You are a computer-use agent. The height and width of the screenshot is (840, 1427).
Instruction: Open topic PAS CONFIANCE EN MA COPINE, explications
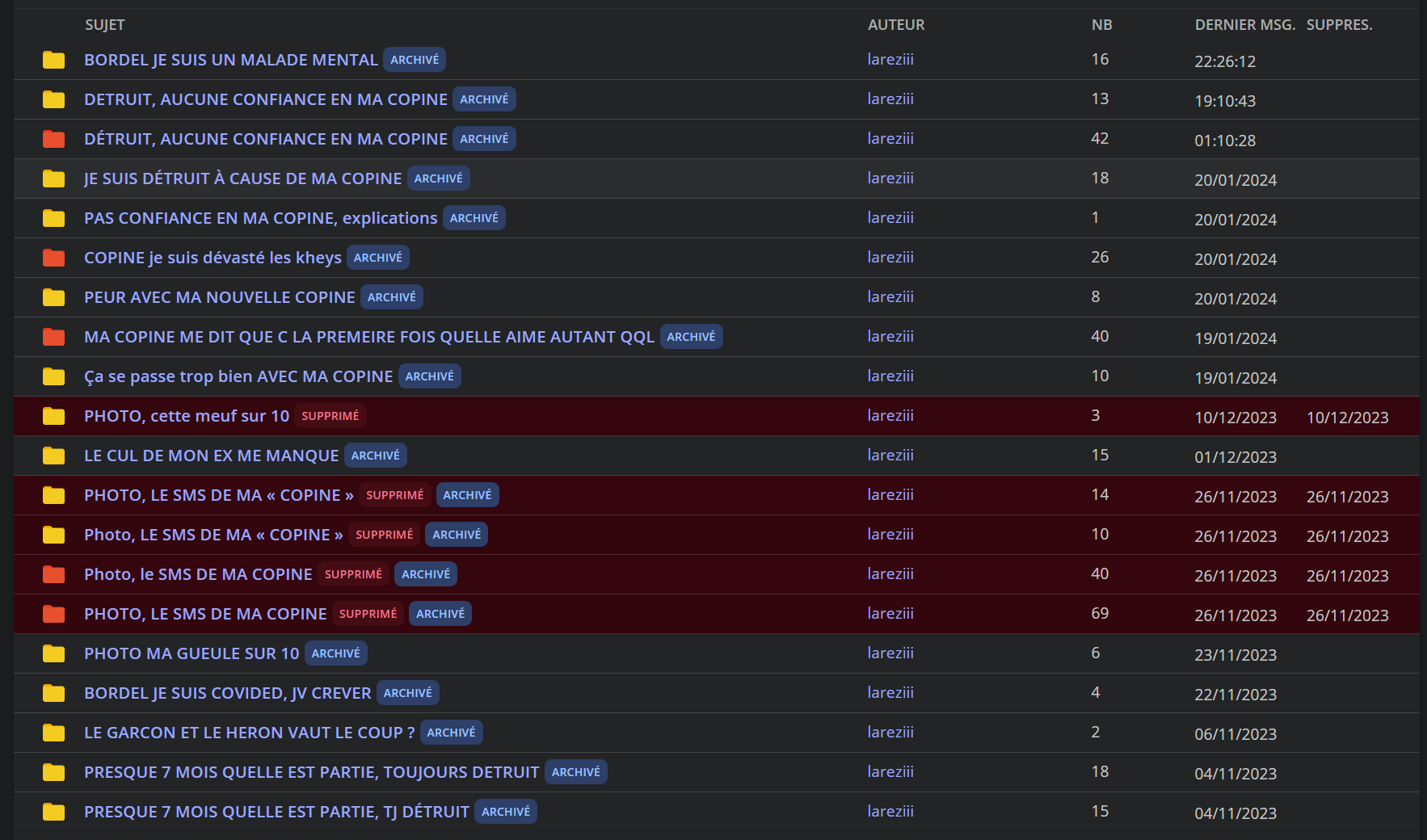pos(260,218)
